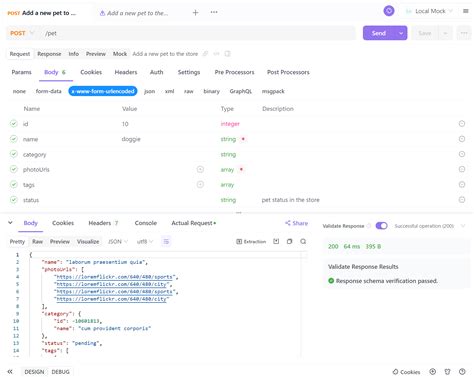This screenshot has height=377, width=474.
Task: Collapse response panel chevron
Action: [10, 222]
